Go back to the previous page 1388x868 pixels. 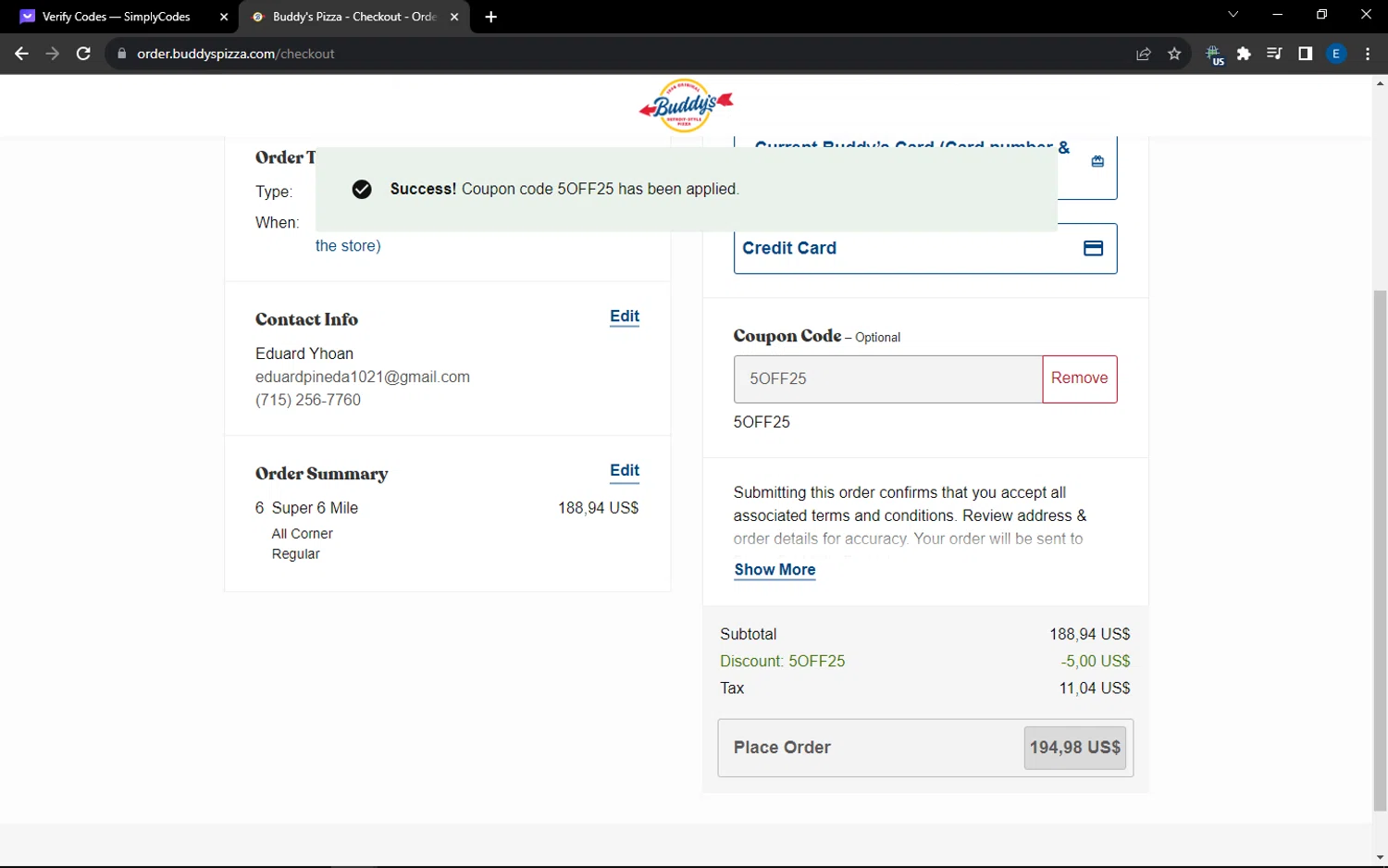21,54
